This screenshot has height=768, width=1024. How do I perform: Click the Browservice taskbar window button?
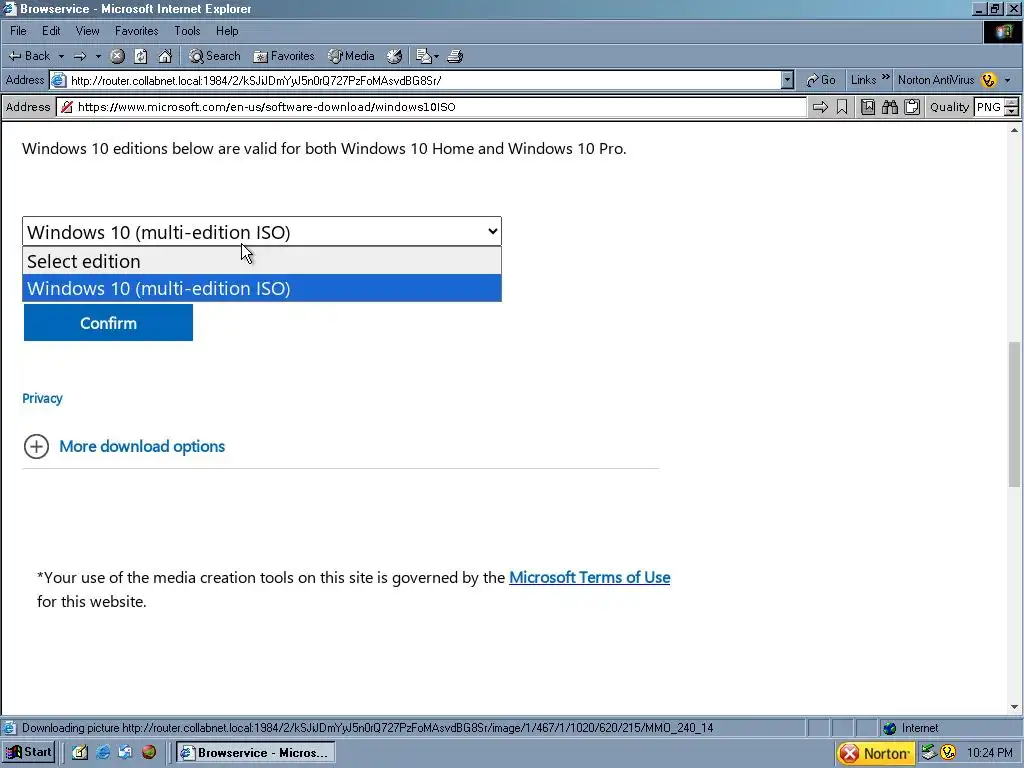click(x=256, y=752)
